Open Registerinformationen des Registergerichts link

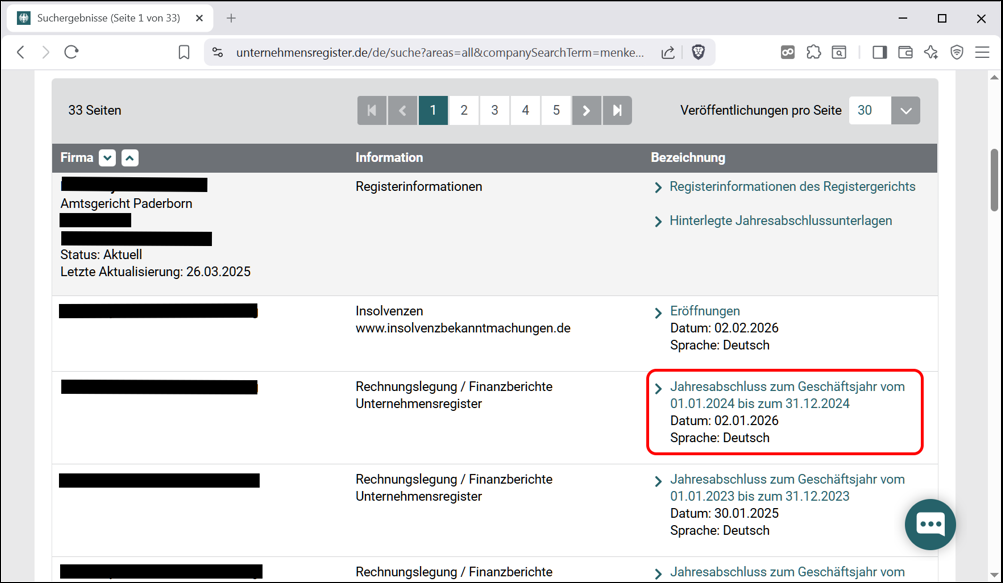[x=792, y=187]
